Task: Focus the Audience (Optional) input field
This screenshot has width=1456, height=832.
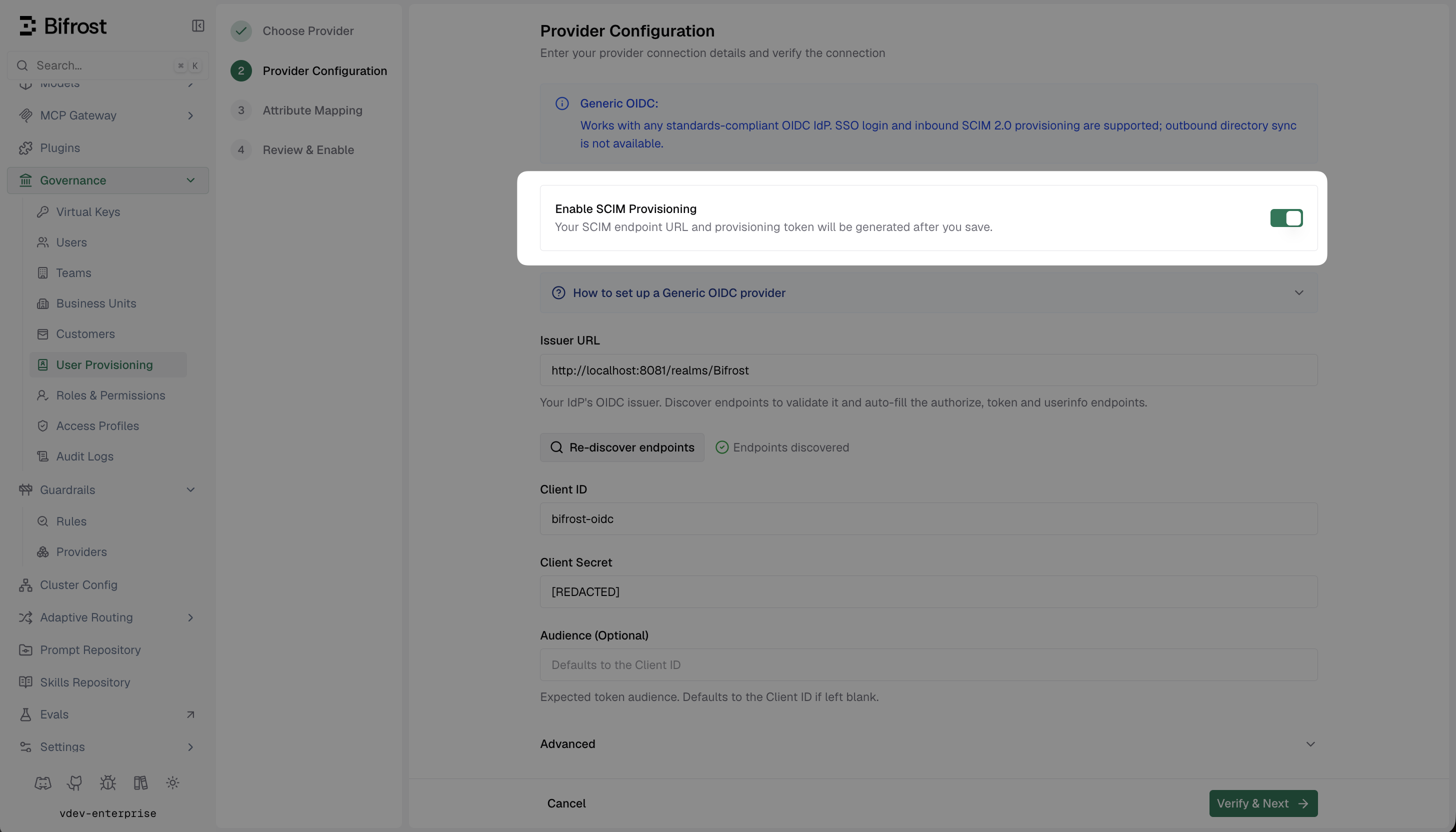Action: 928,665
